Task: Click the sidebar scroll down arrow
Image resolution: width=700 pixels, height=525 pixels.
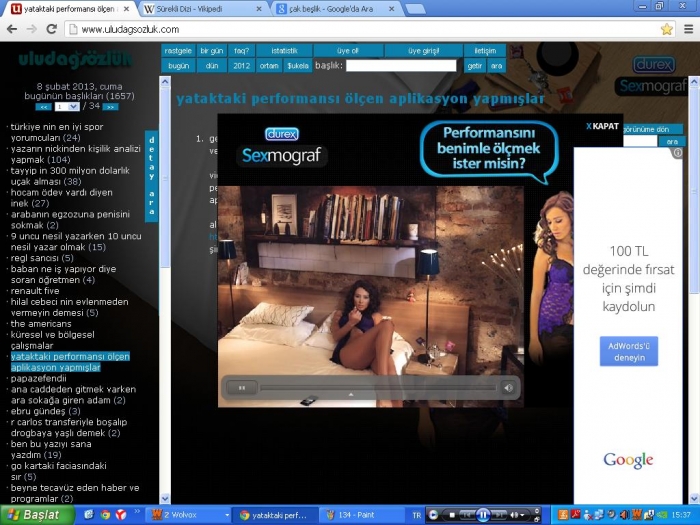Action: 165,498
